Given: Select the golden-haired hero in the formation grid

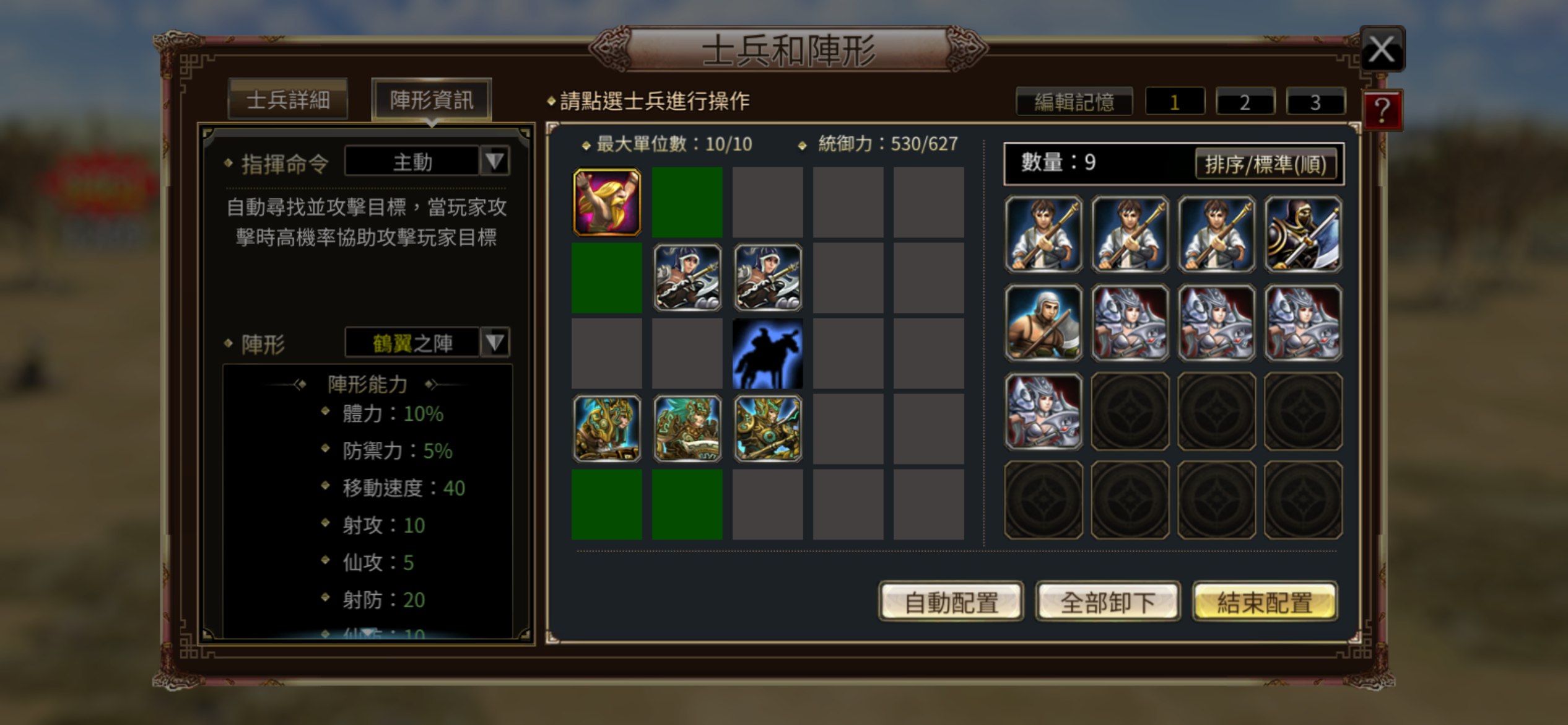Looking at the screenshot, I should 607,202.
